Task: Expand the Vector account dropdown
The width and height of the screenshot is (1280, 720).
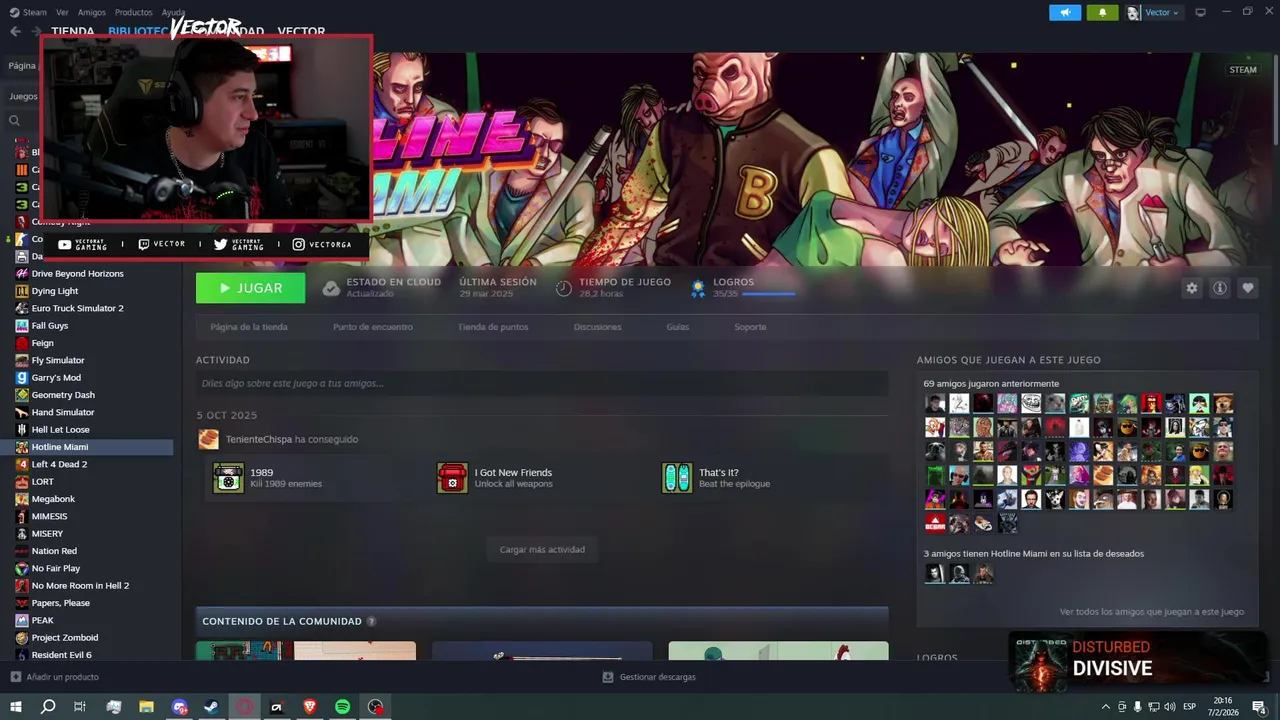Action: click(1161, 13)
